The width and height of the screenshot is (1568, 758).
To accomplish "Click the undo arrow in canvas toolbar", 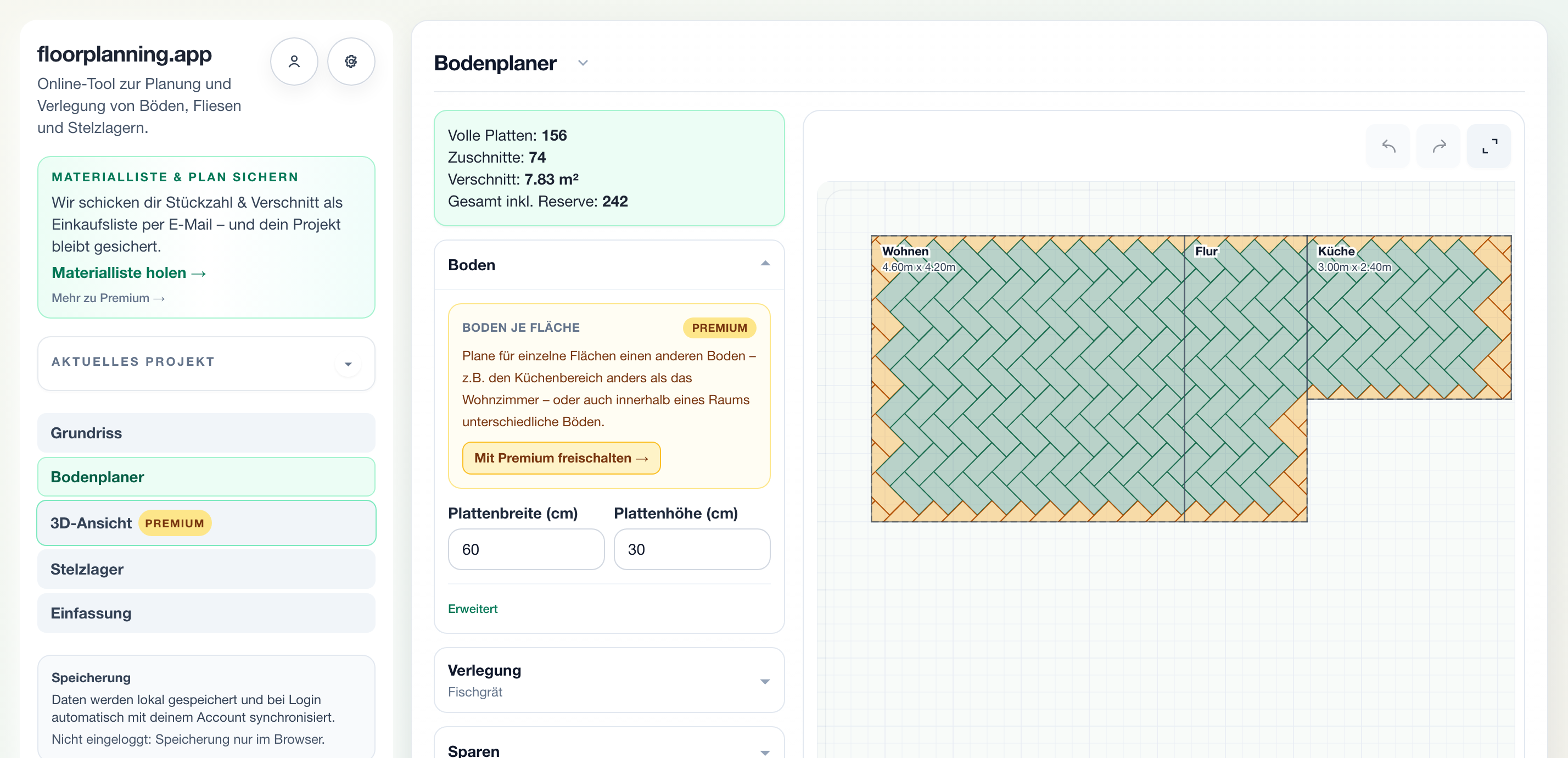I will click(1388, 146).
